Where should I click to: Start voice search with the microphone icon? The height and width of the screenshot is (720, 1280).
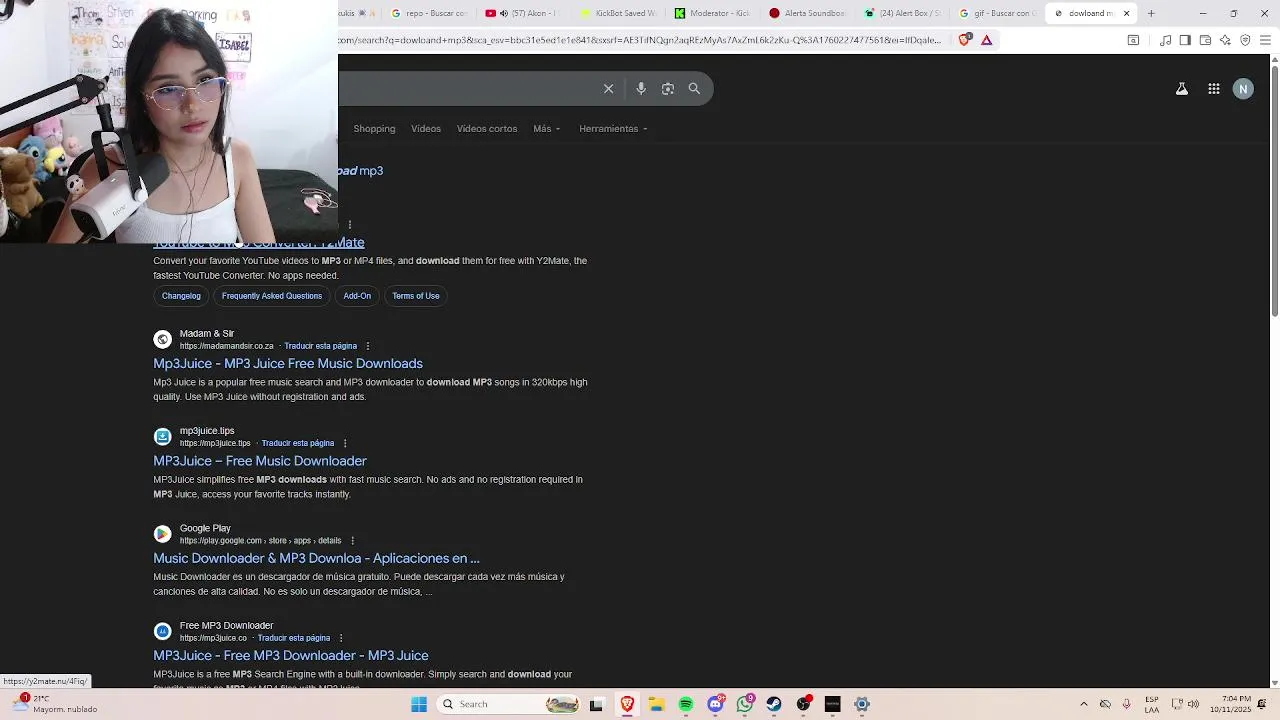(x=641, y=89)
